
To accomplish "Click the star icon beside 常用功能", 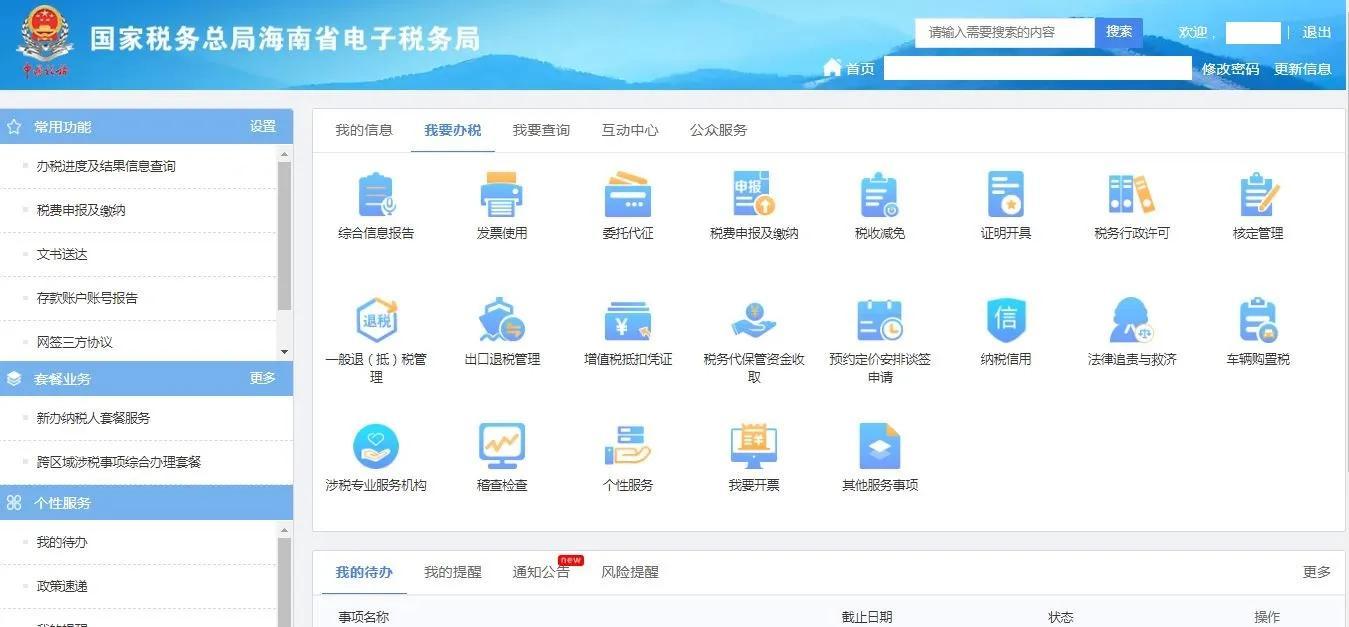I will 14,127.
